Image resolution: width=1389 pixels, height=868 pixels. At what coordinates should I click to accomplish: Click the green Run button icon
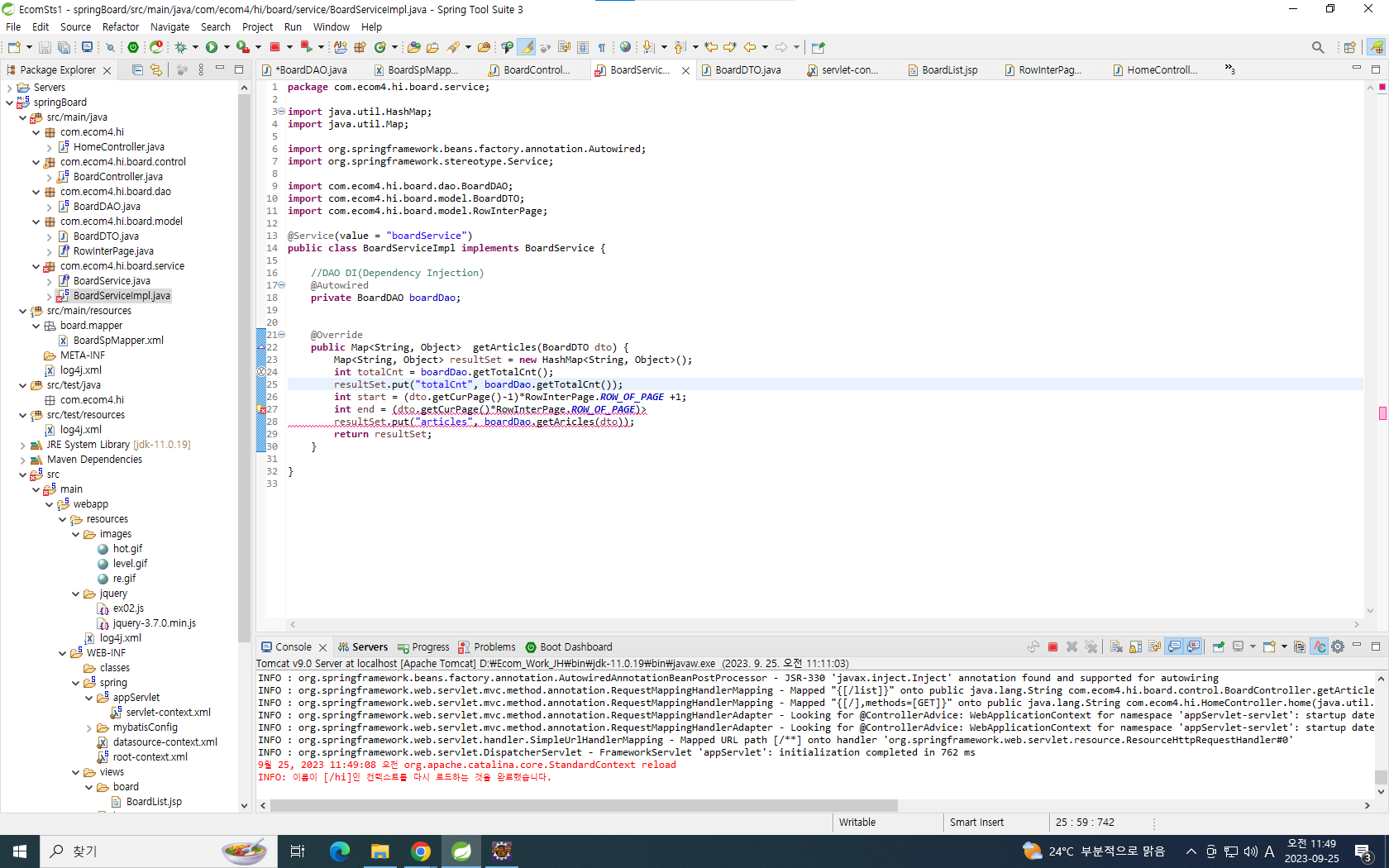[212, 47]
